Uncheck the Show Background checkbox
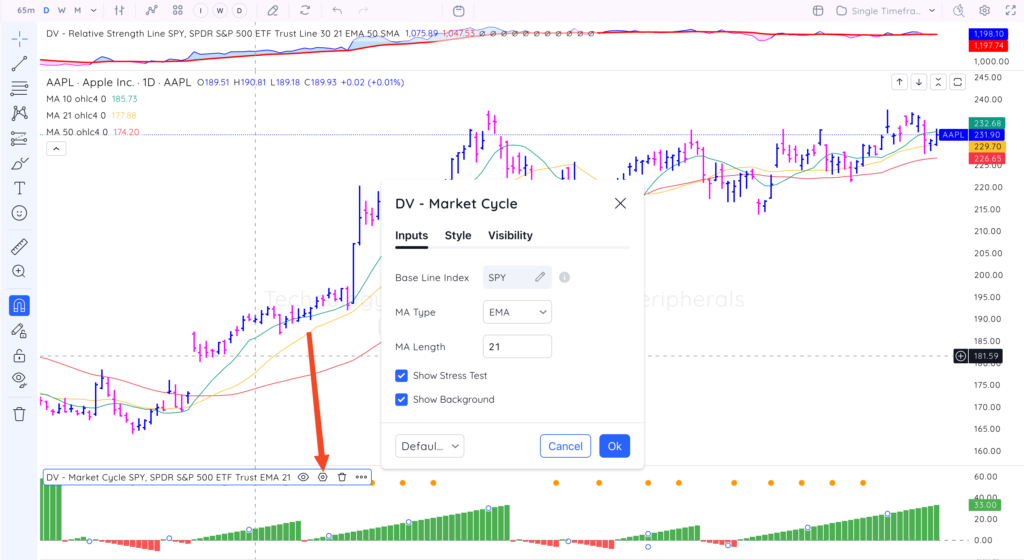The height and width of the screenshot is (560, 1024). point(402,399)
